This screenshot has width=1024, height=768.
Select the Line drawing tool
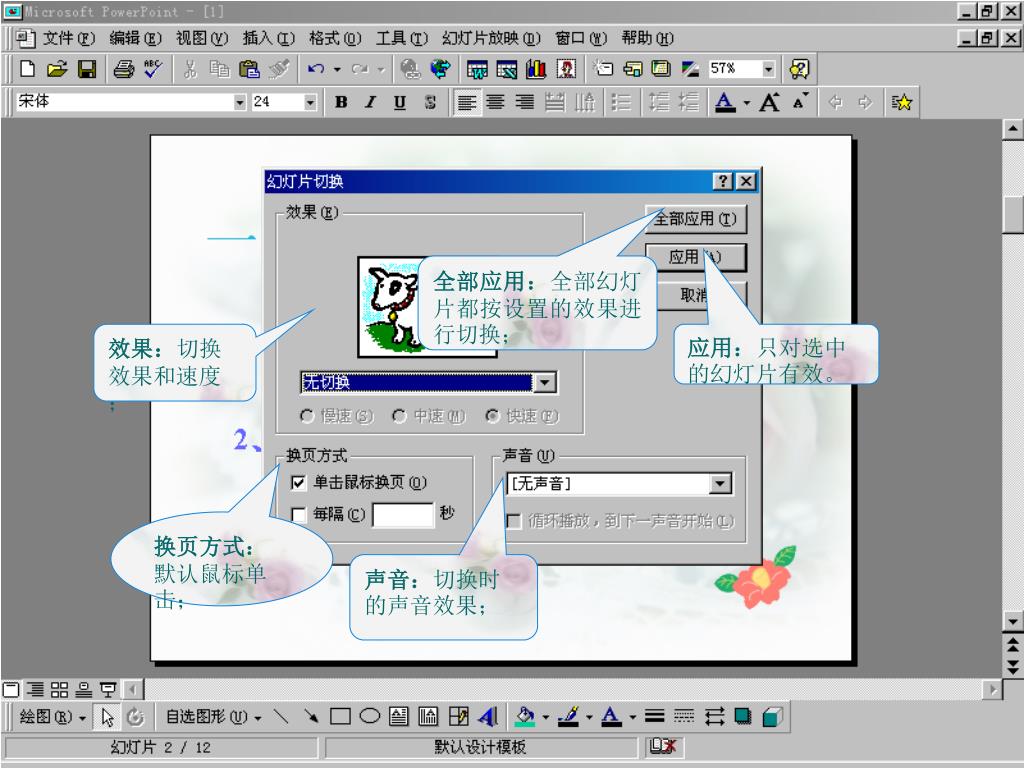click(x=281, y=716)
